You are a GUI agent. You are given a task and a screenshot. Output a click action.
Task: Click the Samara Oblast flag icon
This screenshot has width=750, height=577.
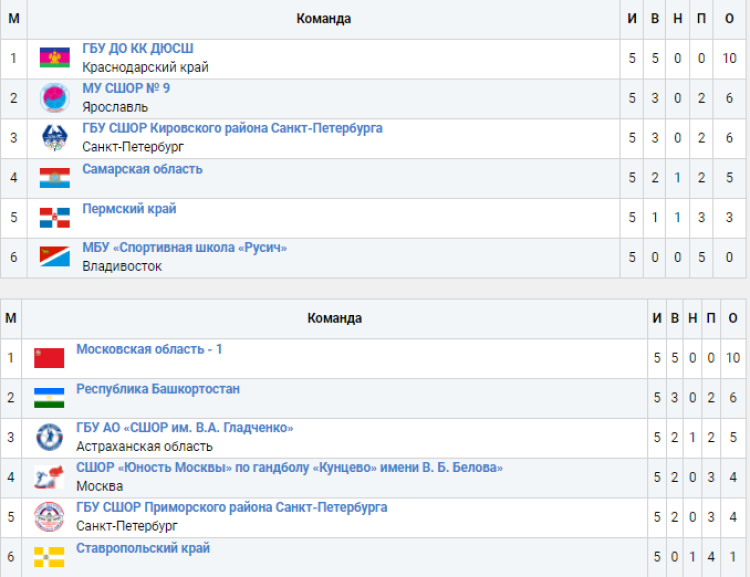coord(54,178)
